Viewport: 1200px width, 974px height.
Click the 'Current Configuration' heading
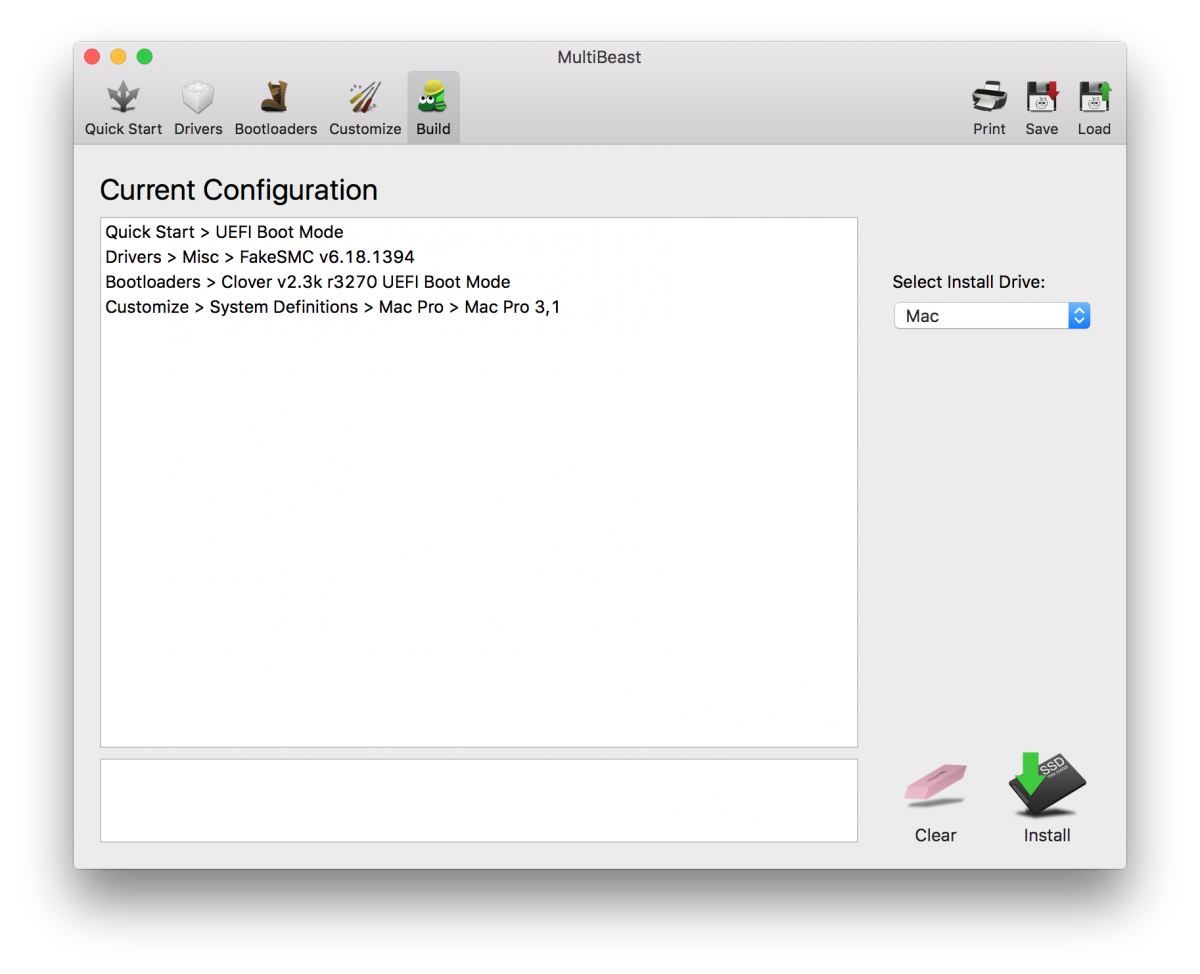239,190
